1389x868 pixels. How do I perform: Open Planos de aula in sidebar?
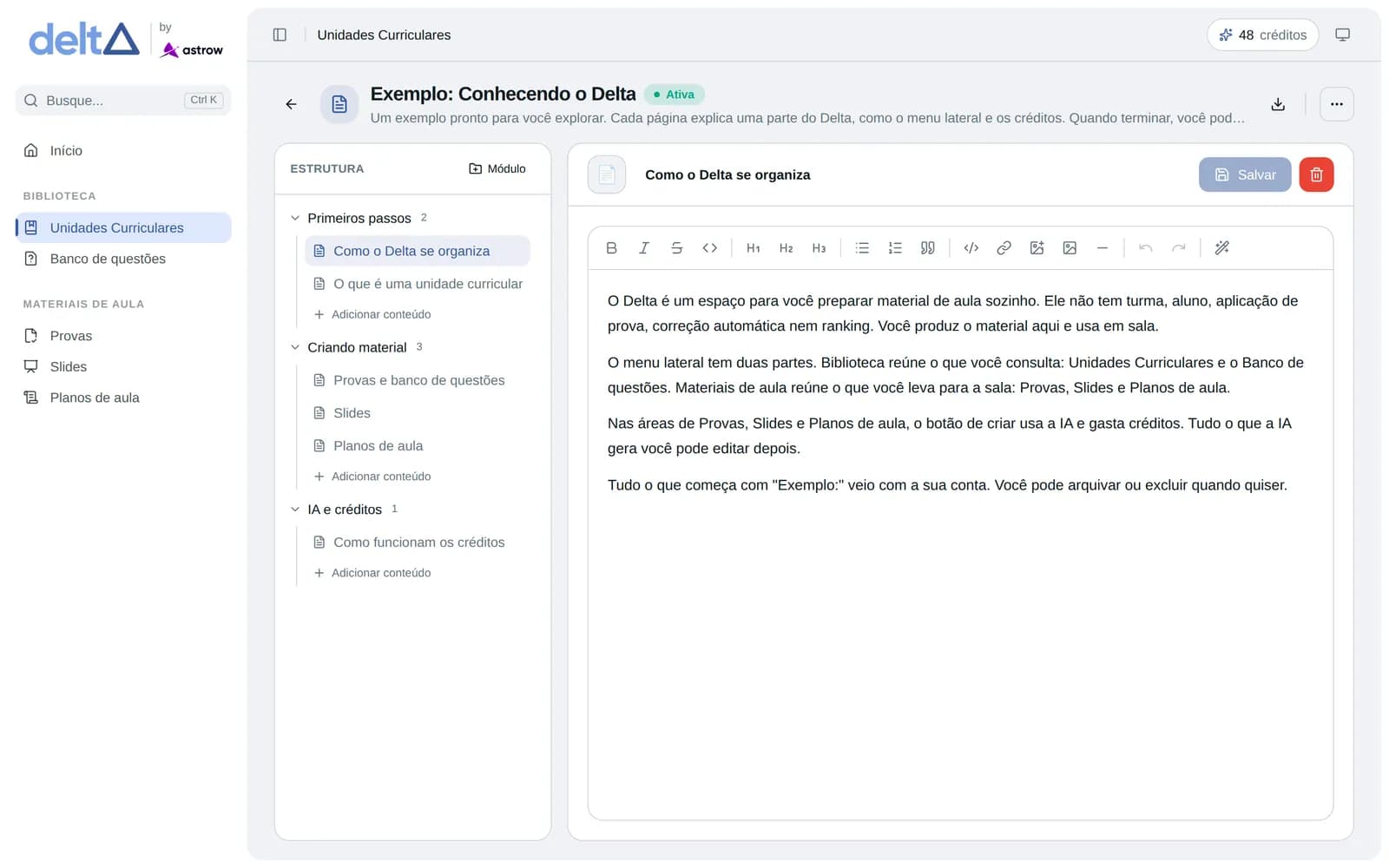pyautogui.click(x=123, y=398)
